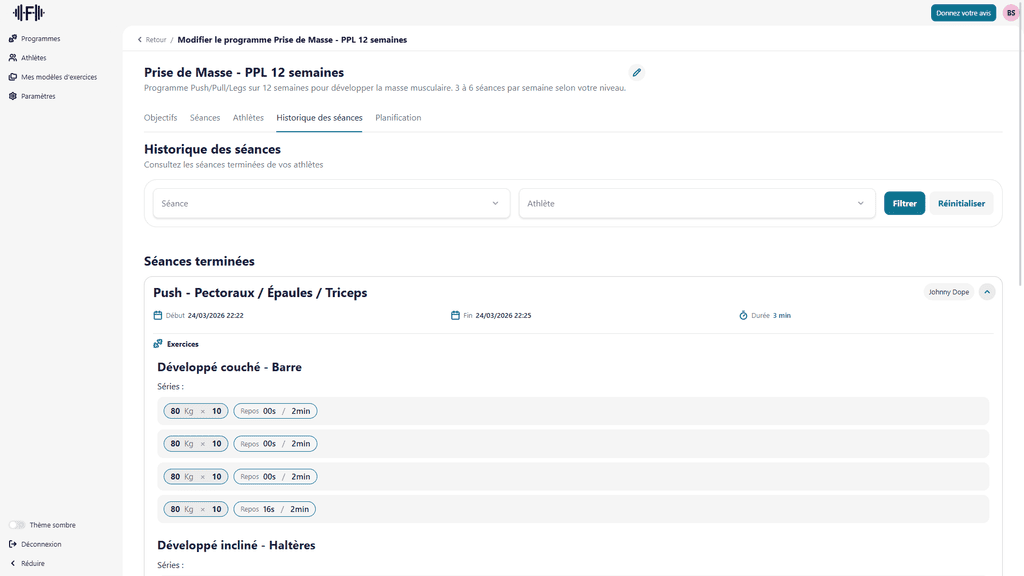1024x576 pixels.
Task: Click the Paramètres gear icon
Action: pos(13,97)
